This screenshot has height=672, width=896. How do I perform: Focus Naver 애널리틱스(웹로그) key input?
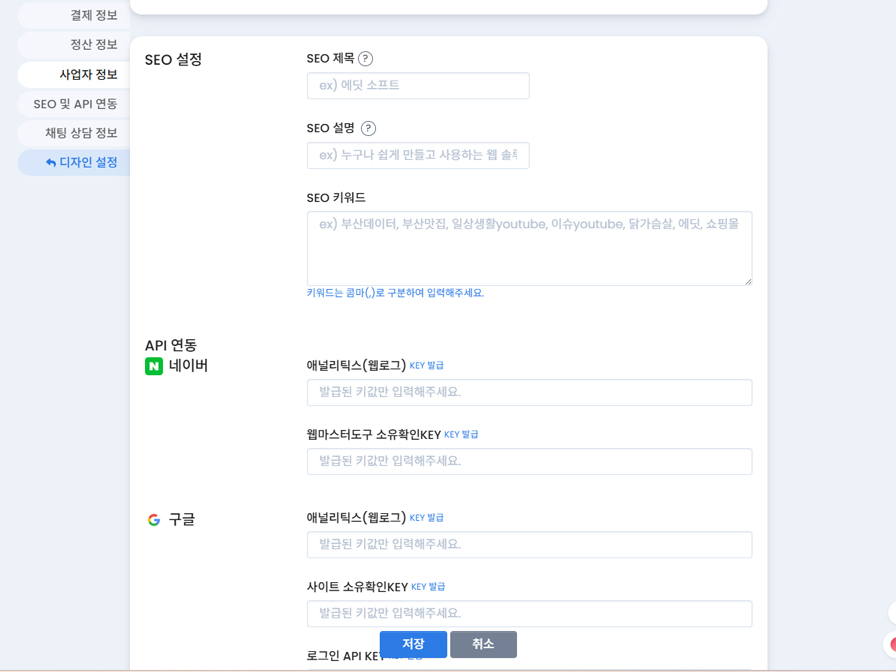point(529,393)
